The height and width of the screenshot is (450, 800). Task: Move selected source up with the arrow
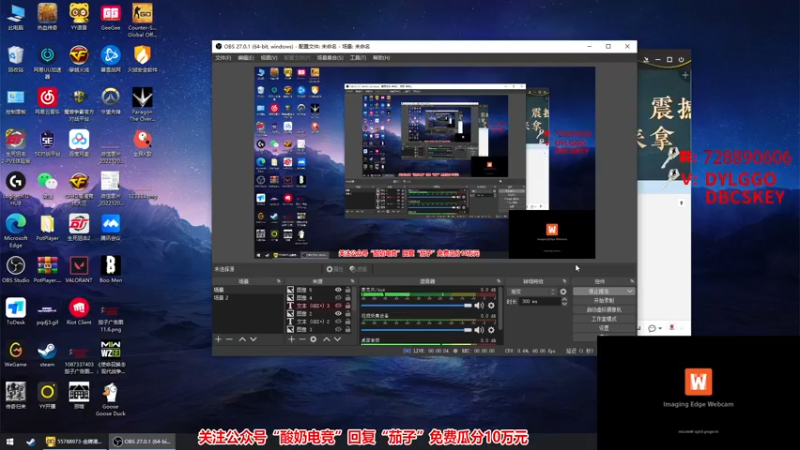[327, 339]
